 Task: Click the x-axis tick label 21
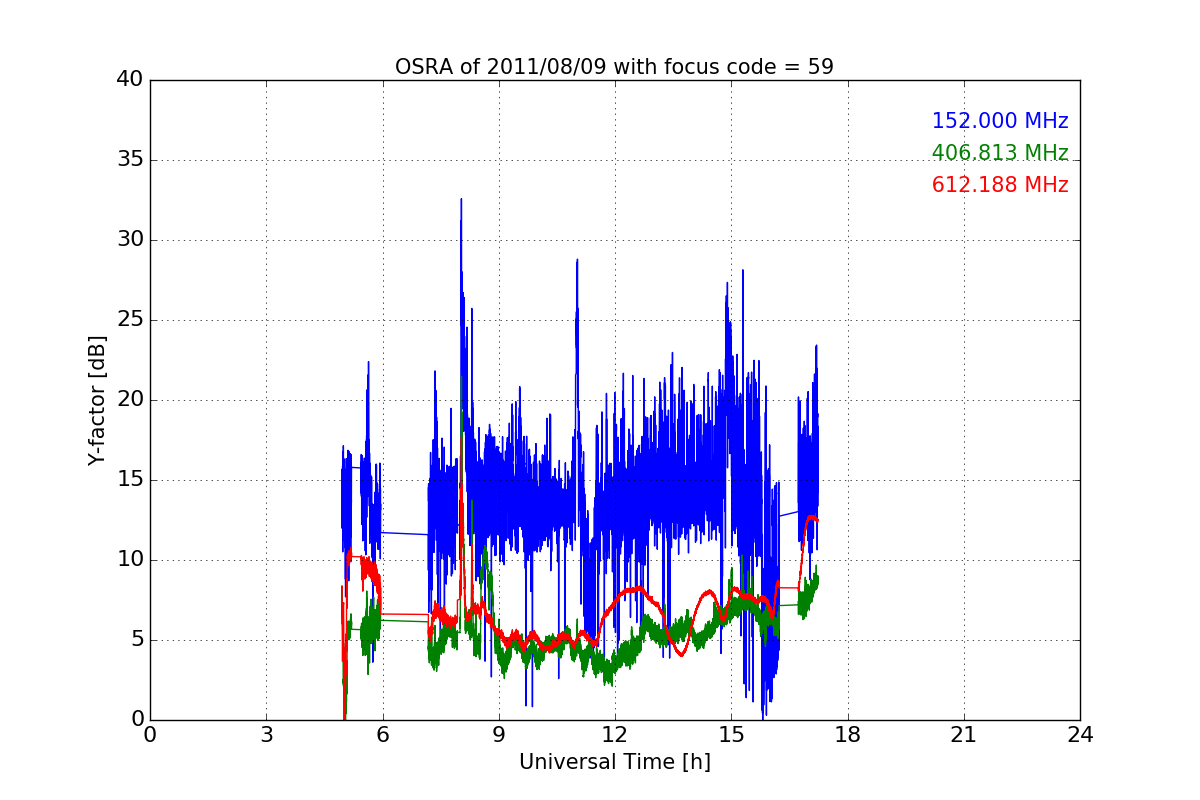coord(963,735)
